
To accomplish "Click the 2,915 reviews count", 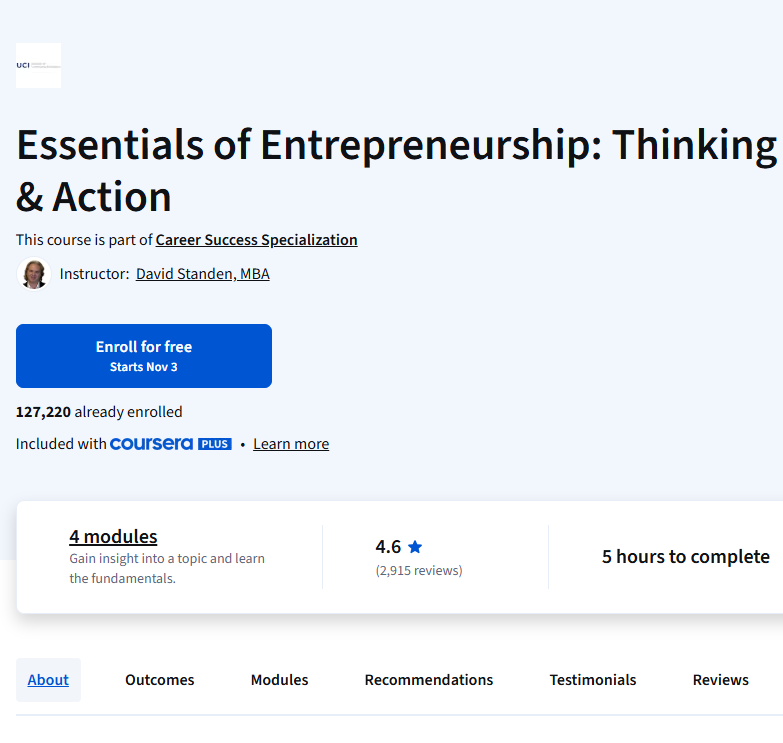I will 419,571.
